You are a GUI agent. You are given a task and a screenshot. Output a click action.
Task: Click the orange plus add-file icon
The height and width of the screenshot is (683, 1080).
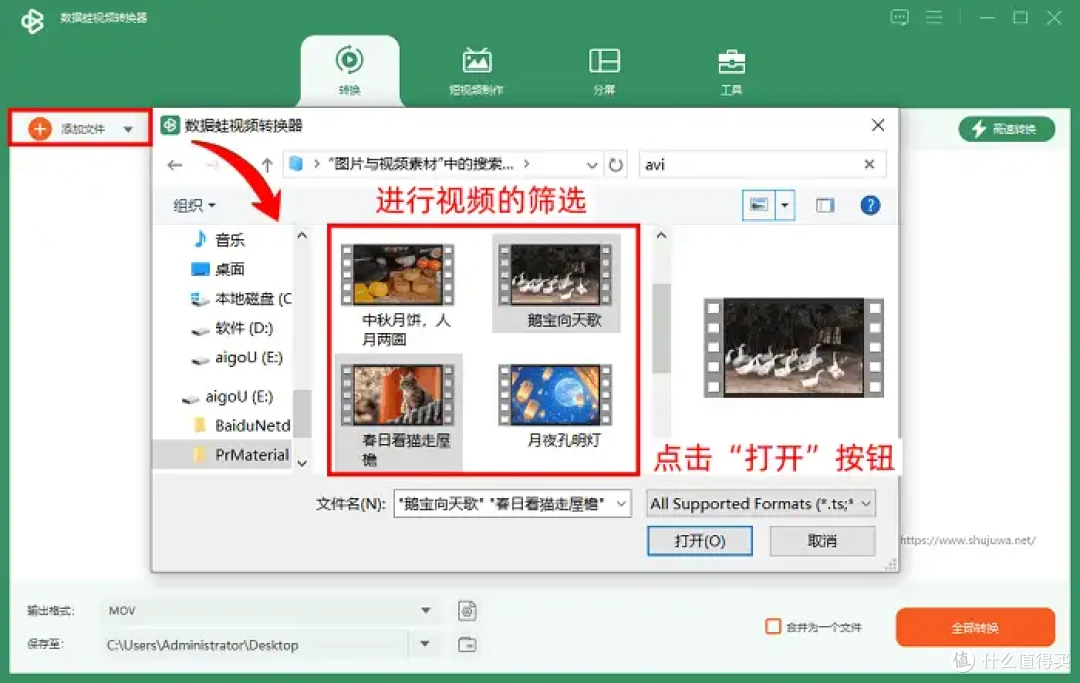tap(40, 129)
